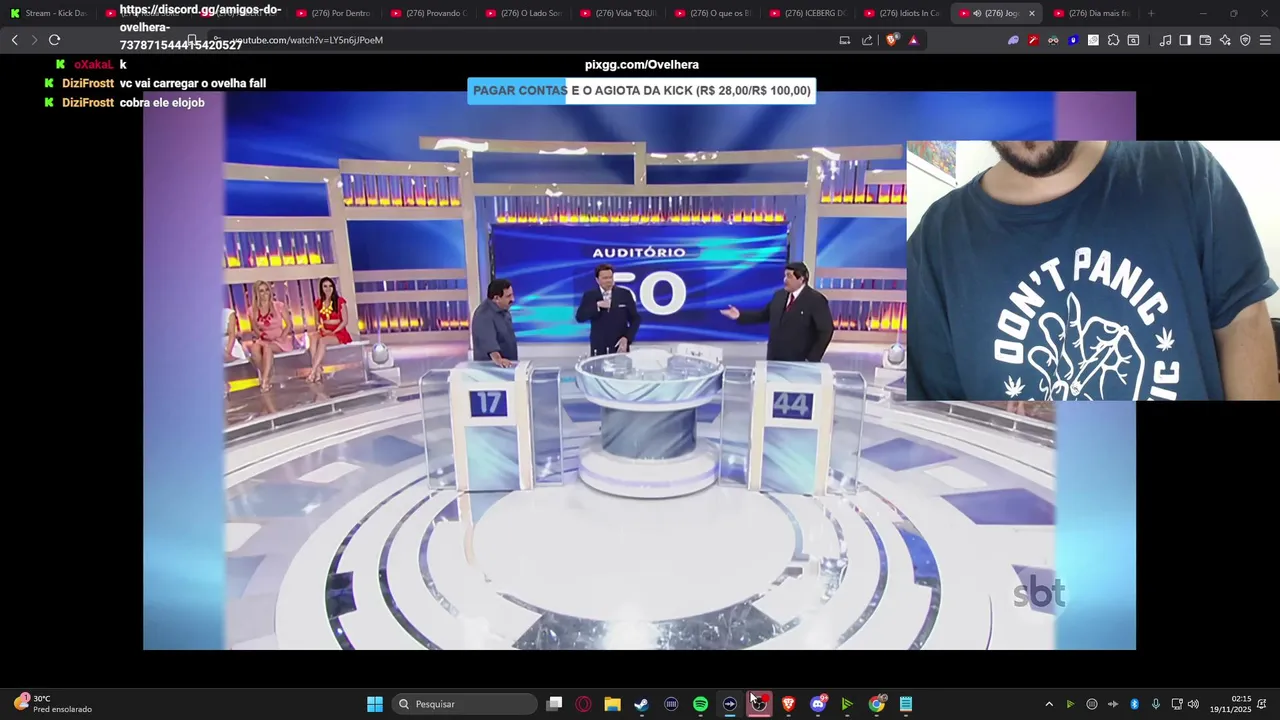
Task: Open the Brave Wallet icon
Action: 1205,40
